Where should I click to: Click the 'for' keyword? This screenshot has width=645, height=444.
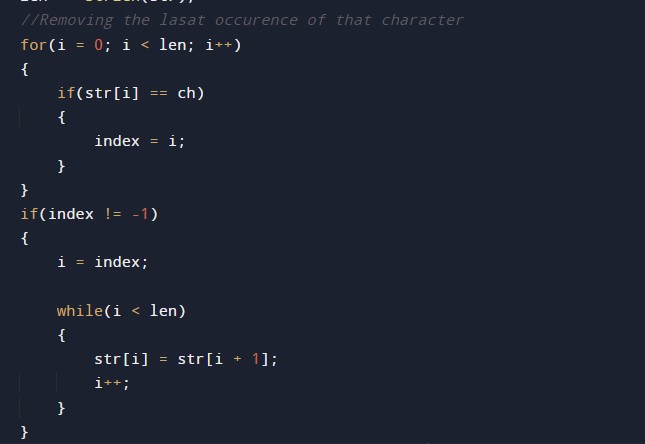click(34, 45)
